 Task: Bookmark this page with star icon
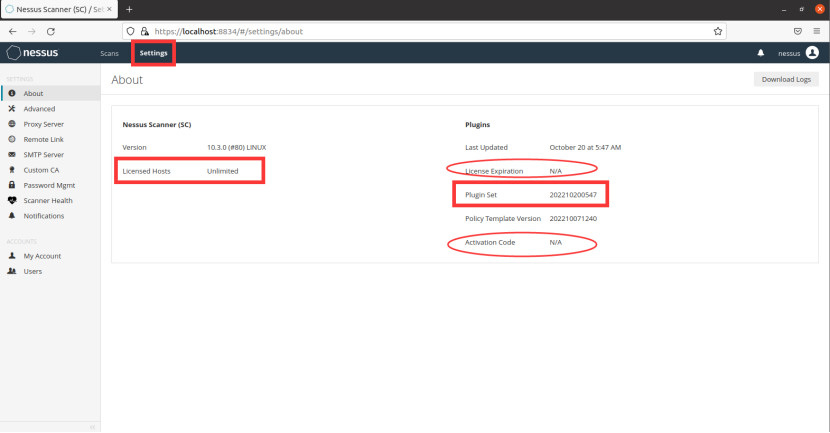(x=718, y=31)
